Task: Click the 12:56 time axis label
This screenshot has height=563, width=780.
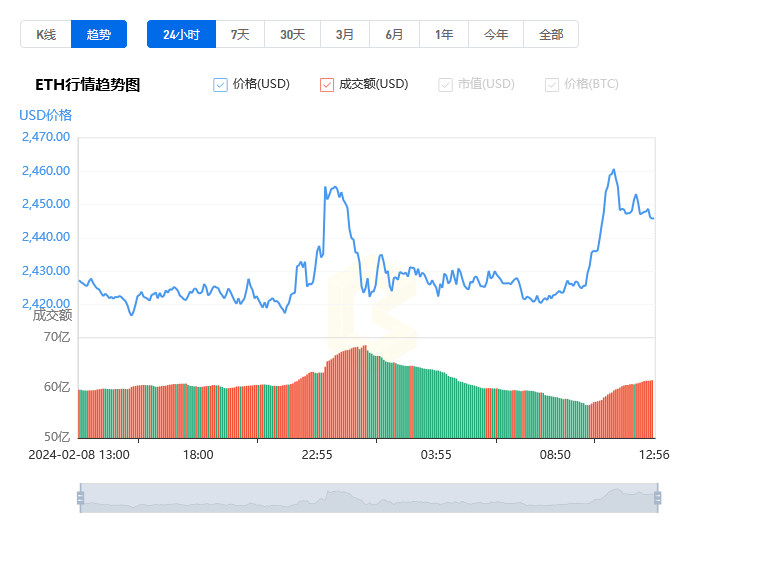Action: pyautogui.click(x=654, y=455)
